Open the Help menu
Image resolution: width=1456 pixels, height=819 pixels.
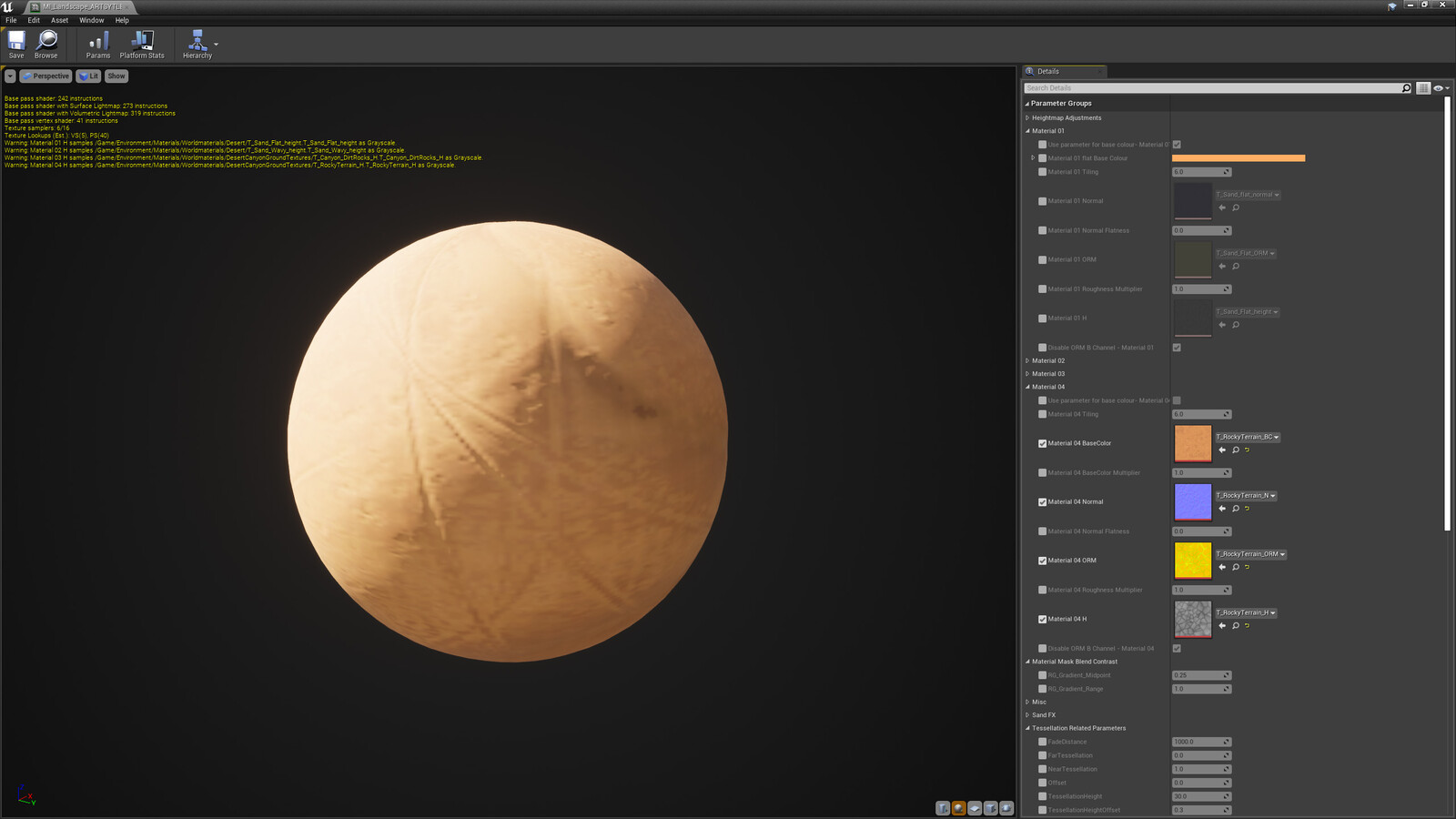click(122, 20)
